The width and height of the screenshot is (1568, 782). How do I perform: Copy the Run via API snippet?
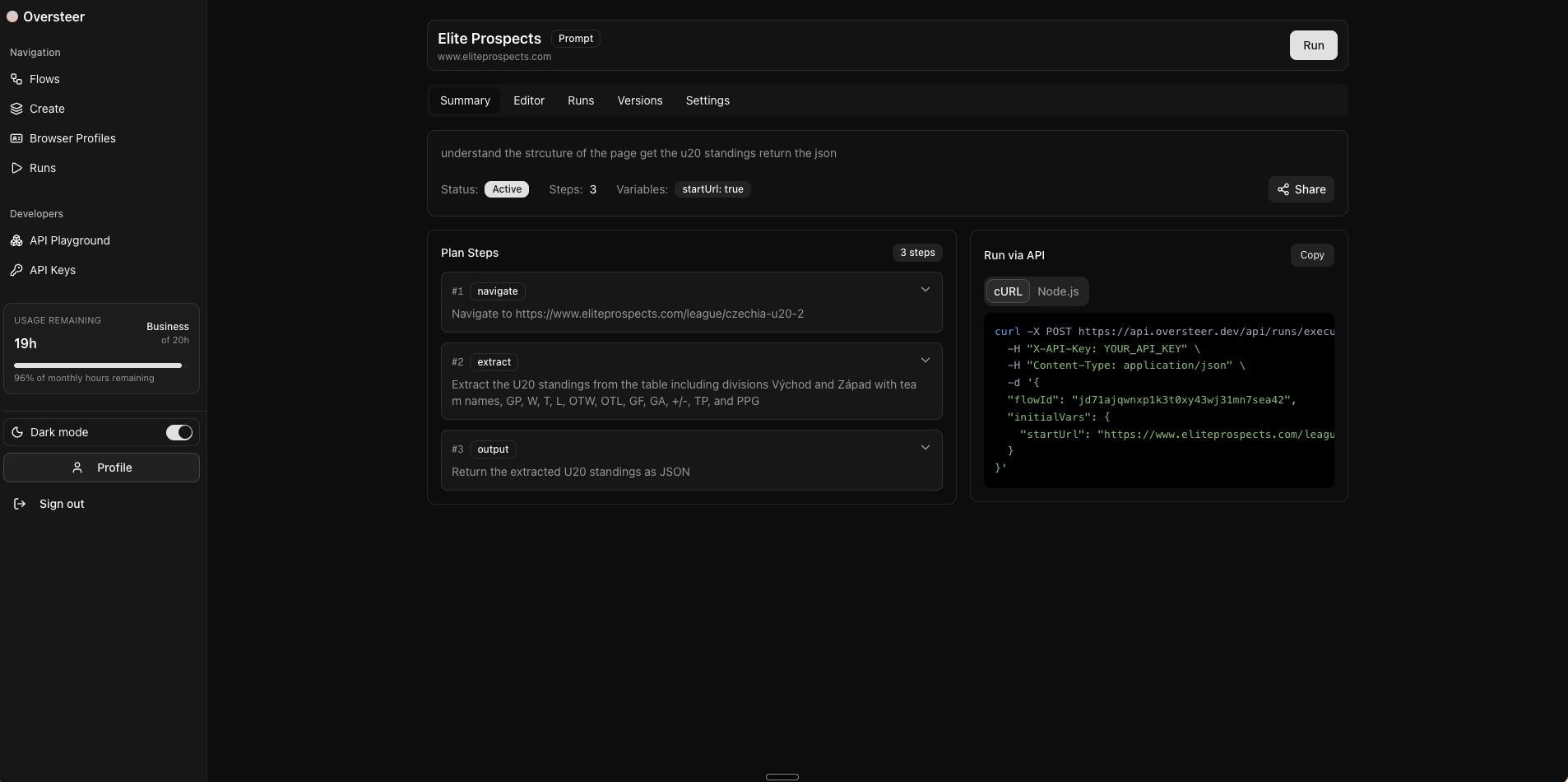[x=1312, y=255]
